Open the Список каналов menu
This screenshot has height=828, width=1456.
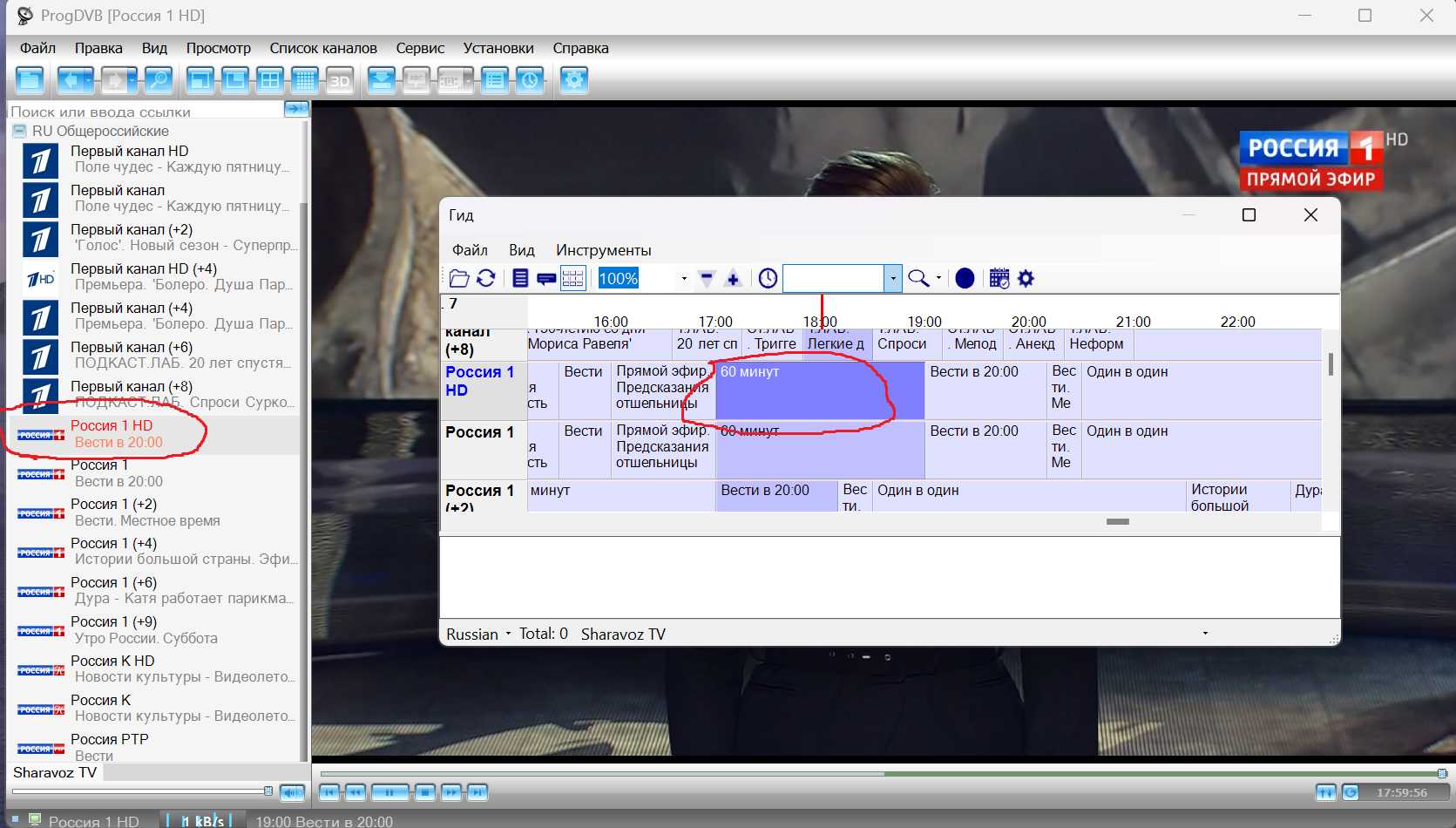(x=322, y=48)
